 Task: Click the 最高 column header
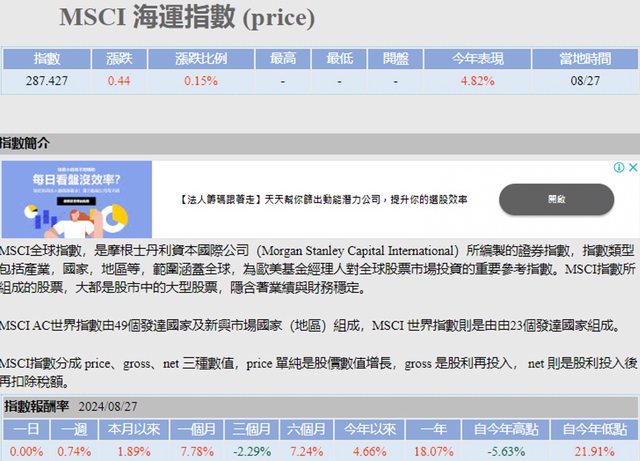[x=283, y=59]
